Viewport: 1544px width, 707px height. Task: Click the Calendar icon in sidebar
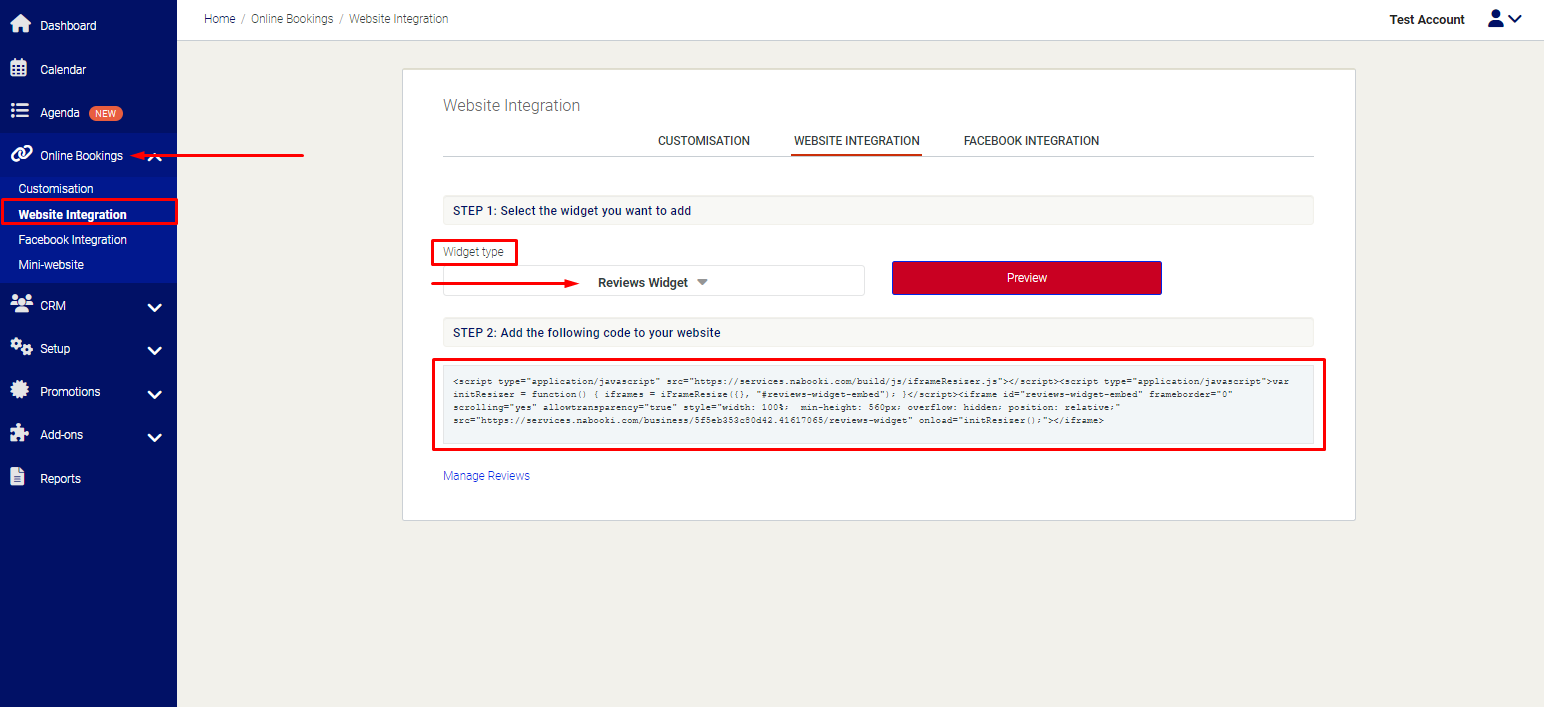[19, 68]
